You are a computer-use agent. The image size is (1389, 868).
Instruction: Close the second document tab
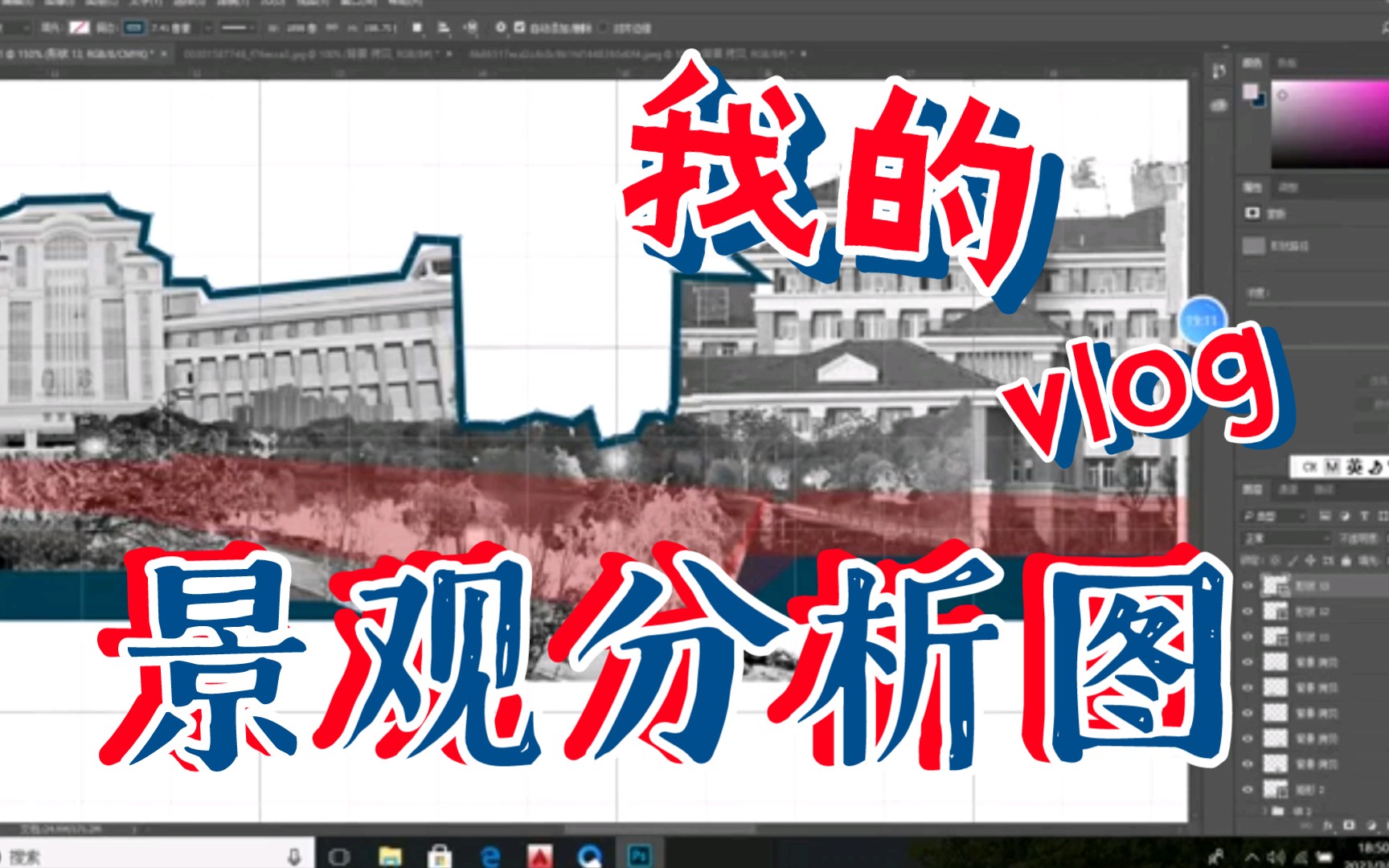pos(449,54)
